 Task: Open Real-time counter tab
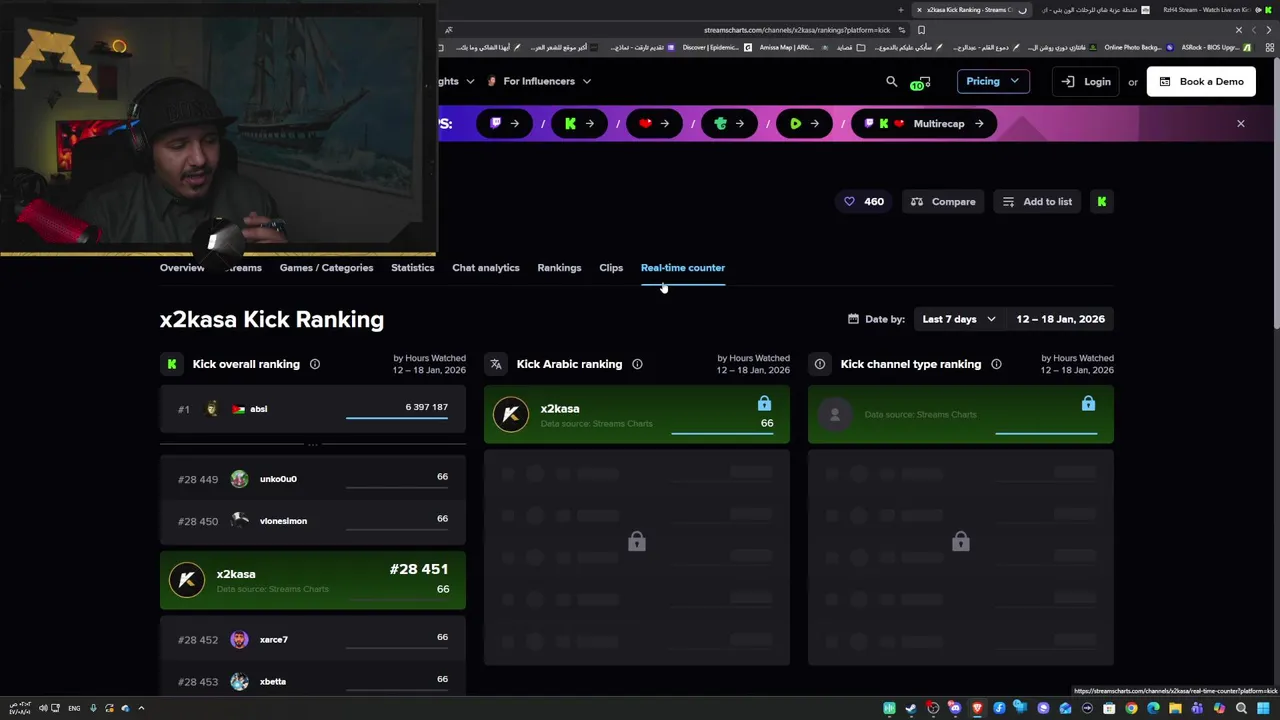pyautogui.click(x=683, y=268)
